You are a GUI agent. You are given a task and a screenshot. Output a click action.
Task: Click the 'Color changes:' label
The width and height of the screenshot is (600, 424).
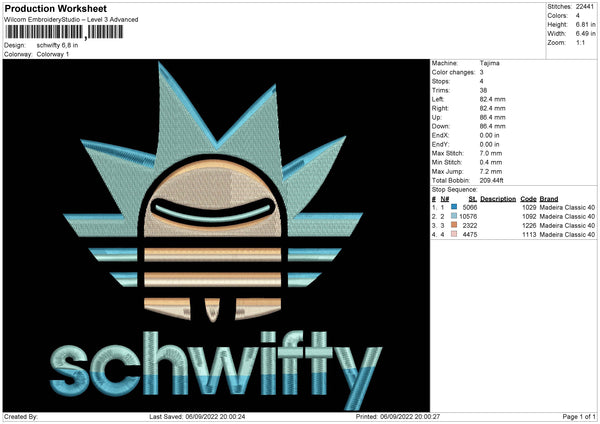click(453, 72)
